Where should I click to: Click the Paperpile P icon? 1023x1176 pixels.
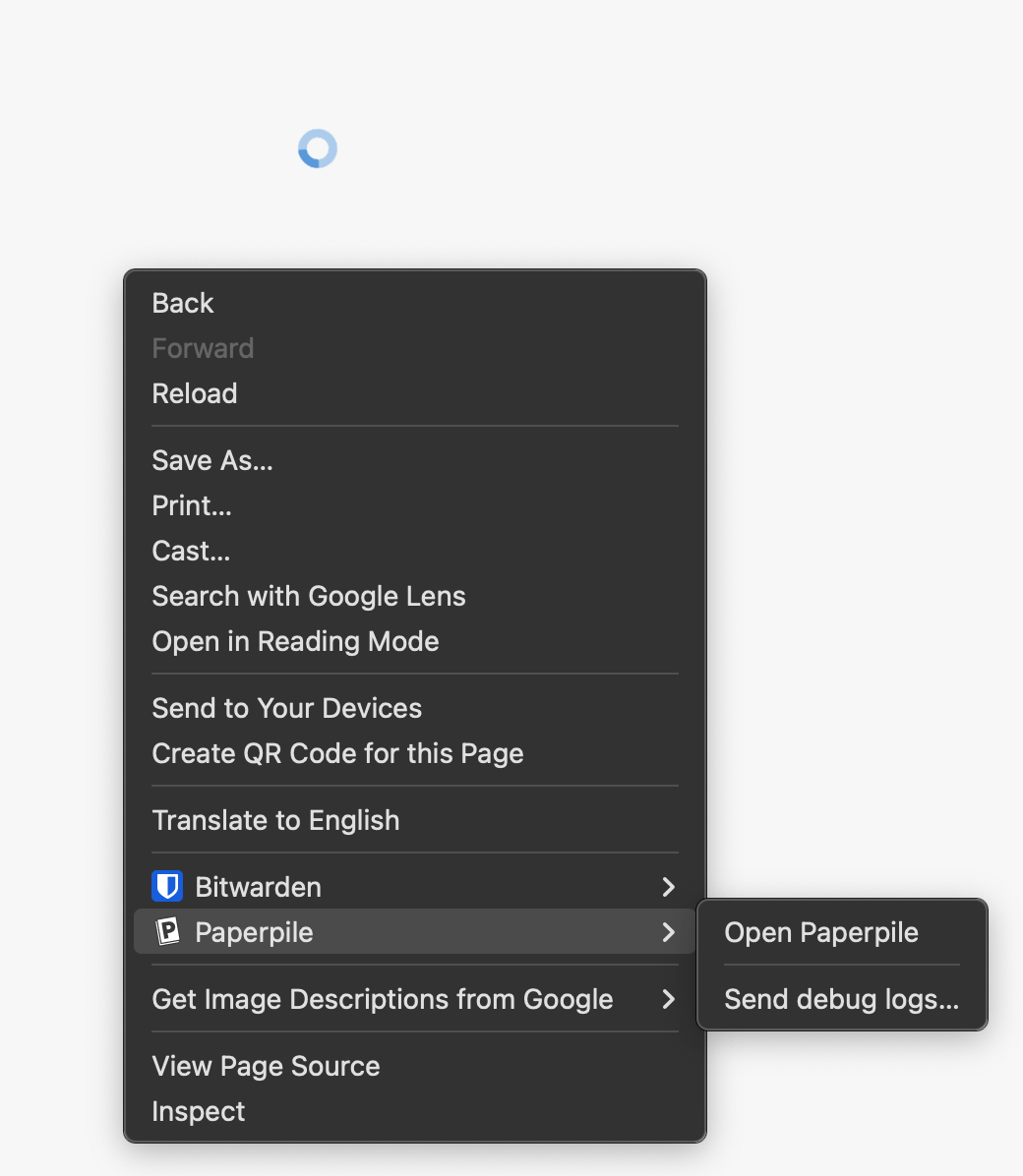(167, 932)
